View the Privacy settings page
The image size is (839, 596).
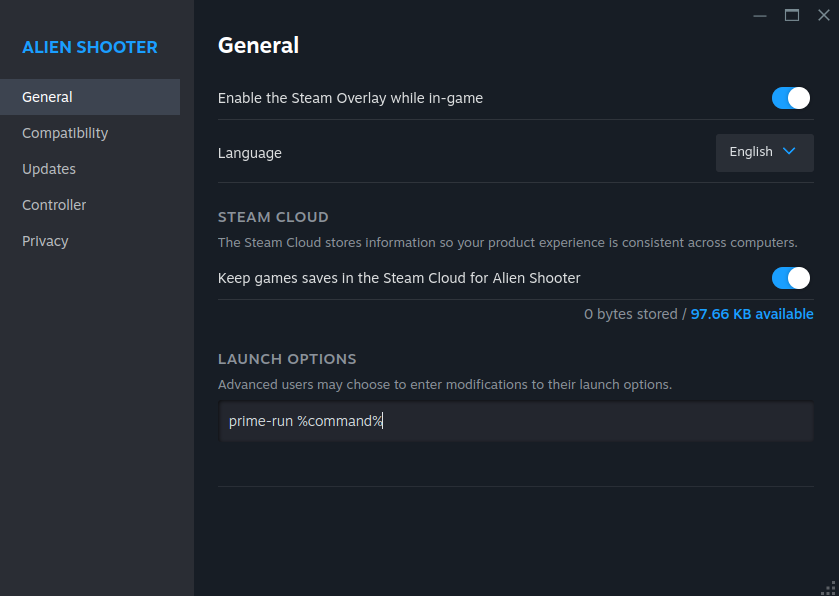point(45,240)
